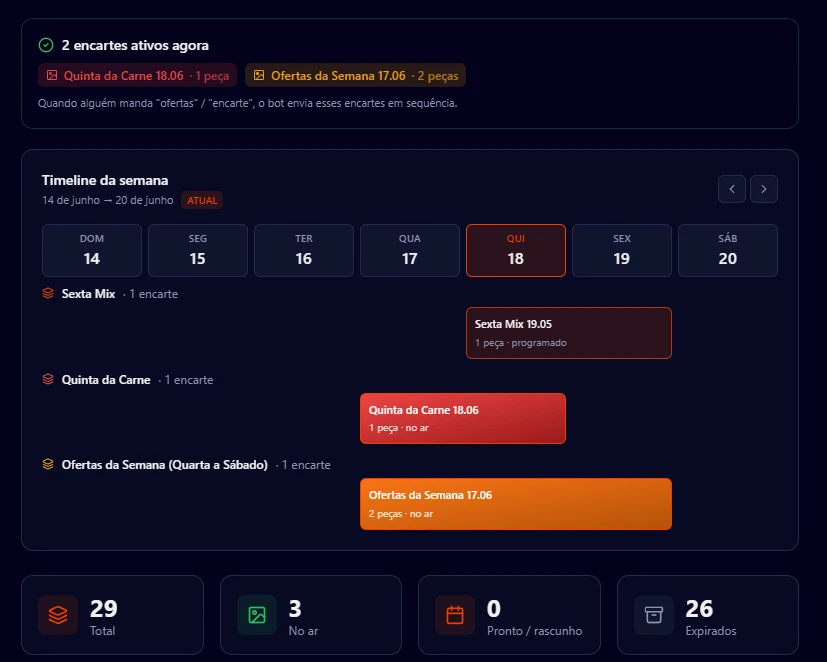The height and width of the screenshot is (662, 827).
Task: Click '1 encarte' count beside Quinta da Carne
Action: (x=189, y=380)
